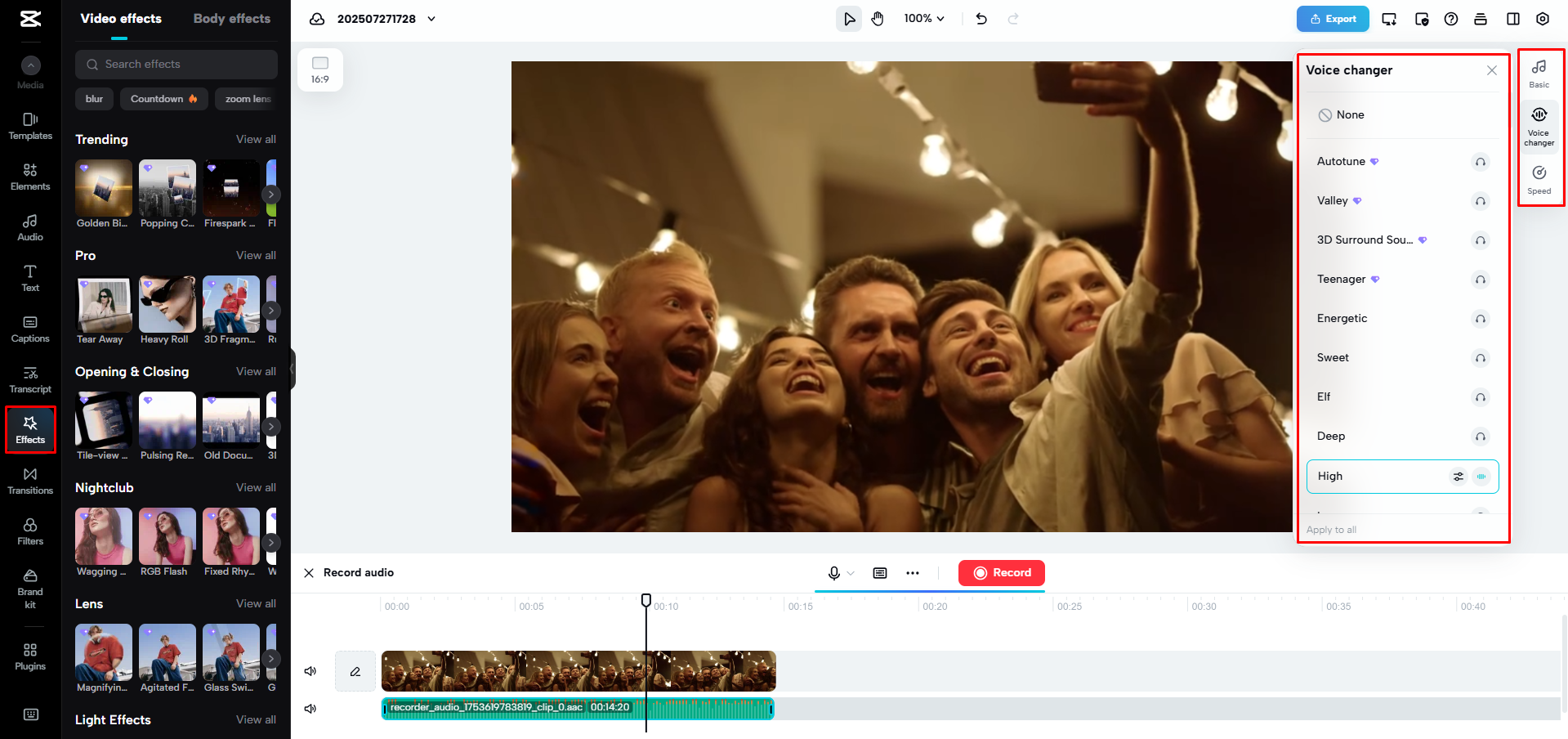This screenshot has height=739, width=1568.
Task: Switch to the Transitions panel
Action: coord(30,480)
